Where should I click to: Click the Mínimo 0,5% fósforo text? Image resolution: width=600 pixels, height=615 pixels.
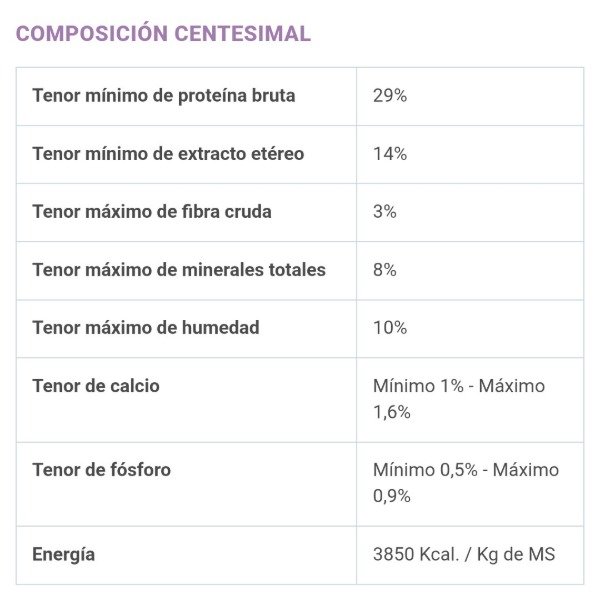tap(425, 470)
